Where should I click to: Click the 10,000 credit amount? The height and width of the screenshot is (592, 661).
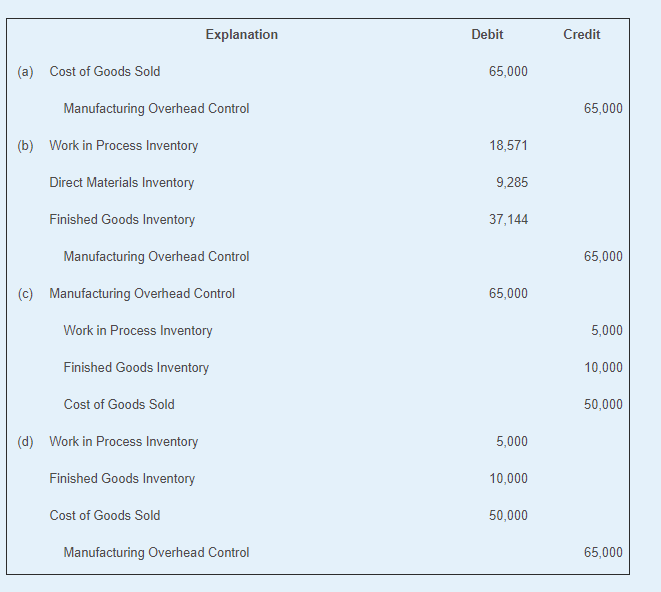coord(603,368)
